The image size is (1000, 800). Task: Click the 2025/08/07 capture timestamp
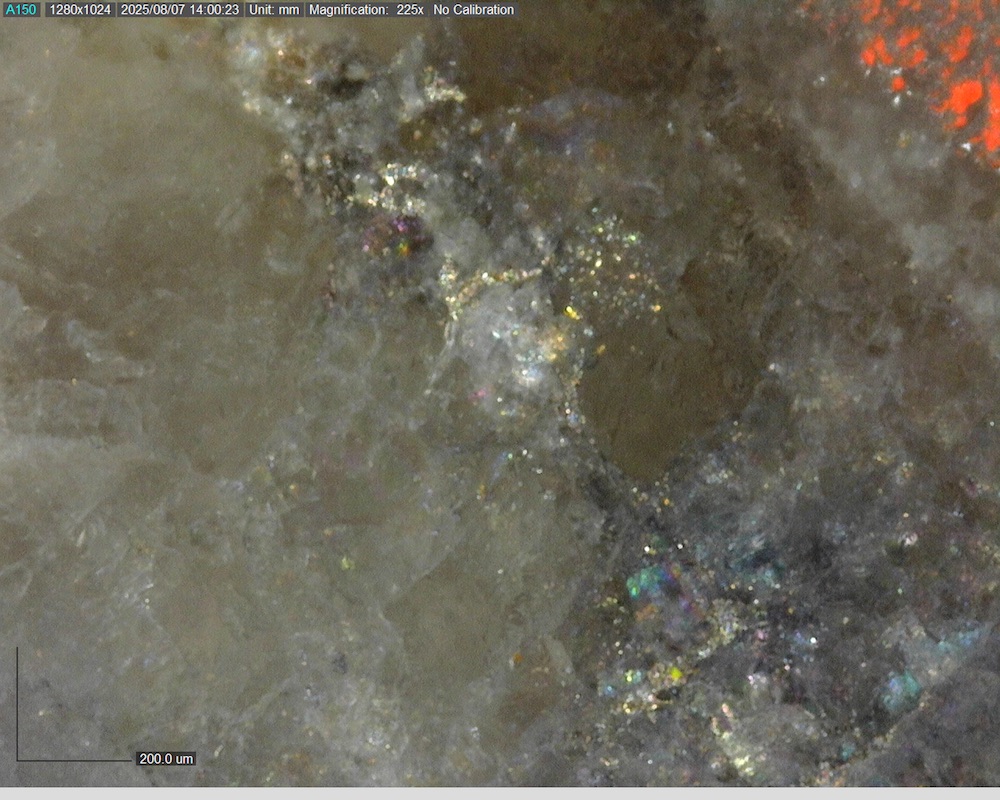coord(179,10)
